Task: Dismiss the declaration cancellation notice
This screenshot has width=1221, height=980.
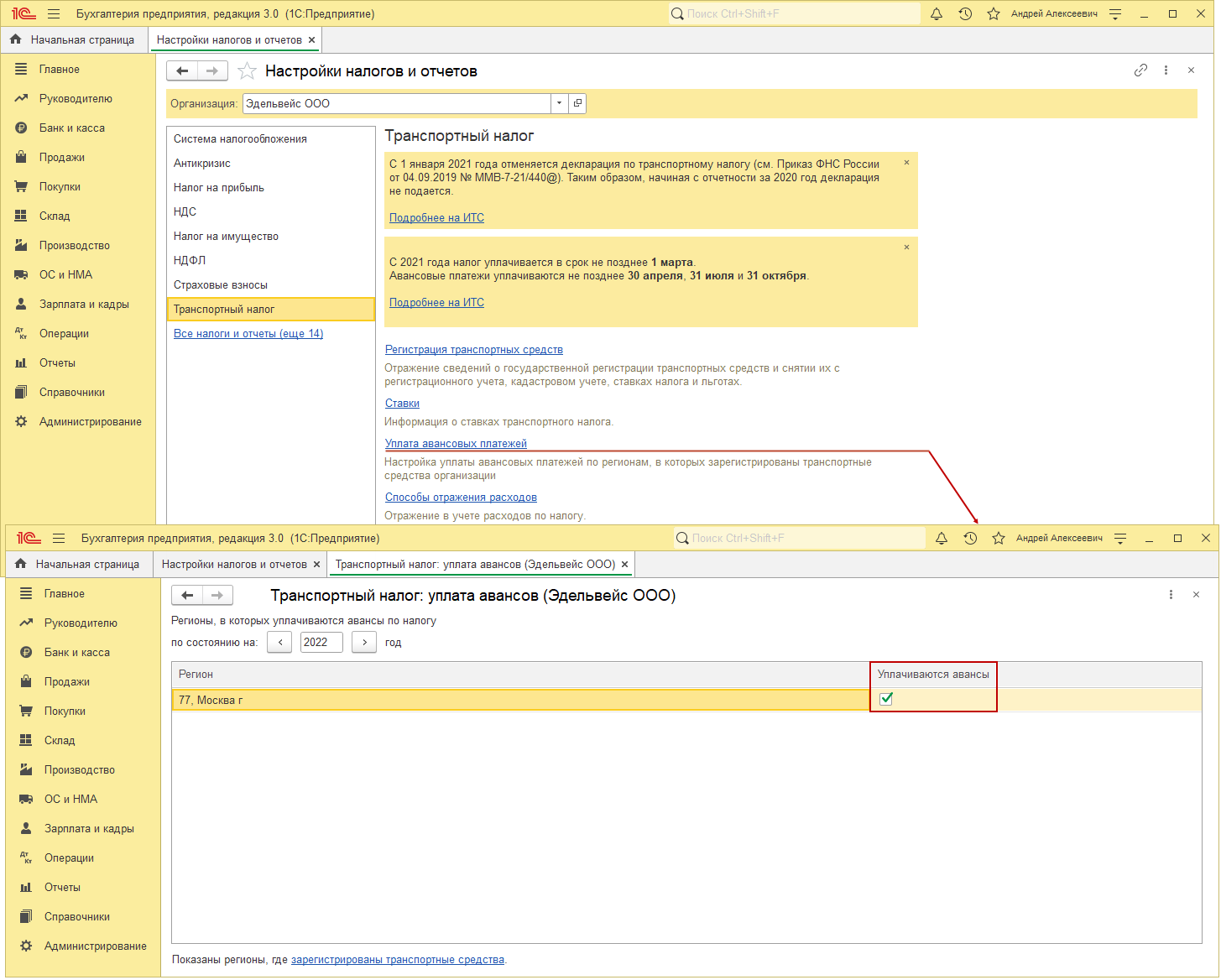Action: (x=906, y=163)
